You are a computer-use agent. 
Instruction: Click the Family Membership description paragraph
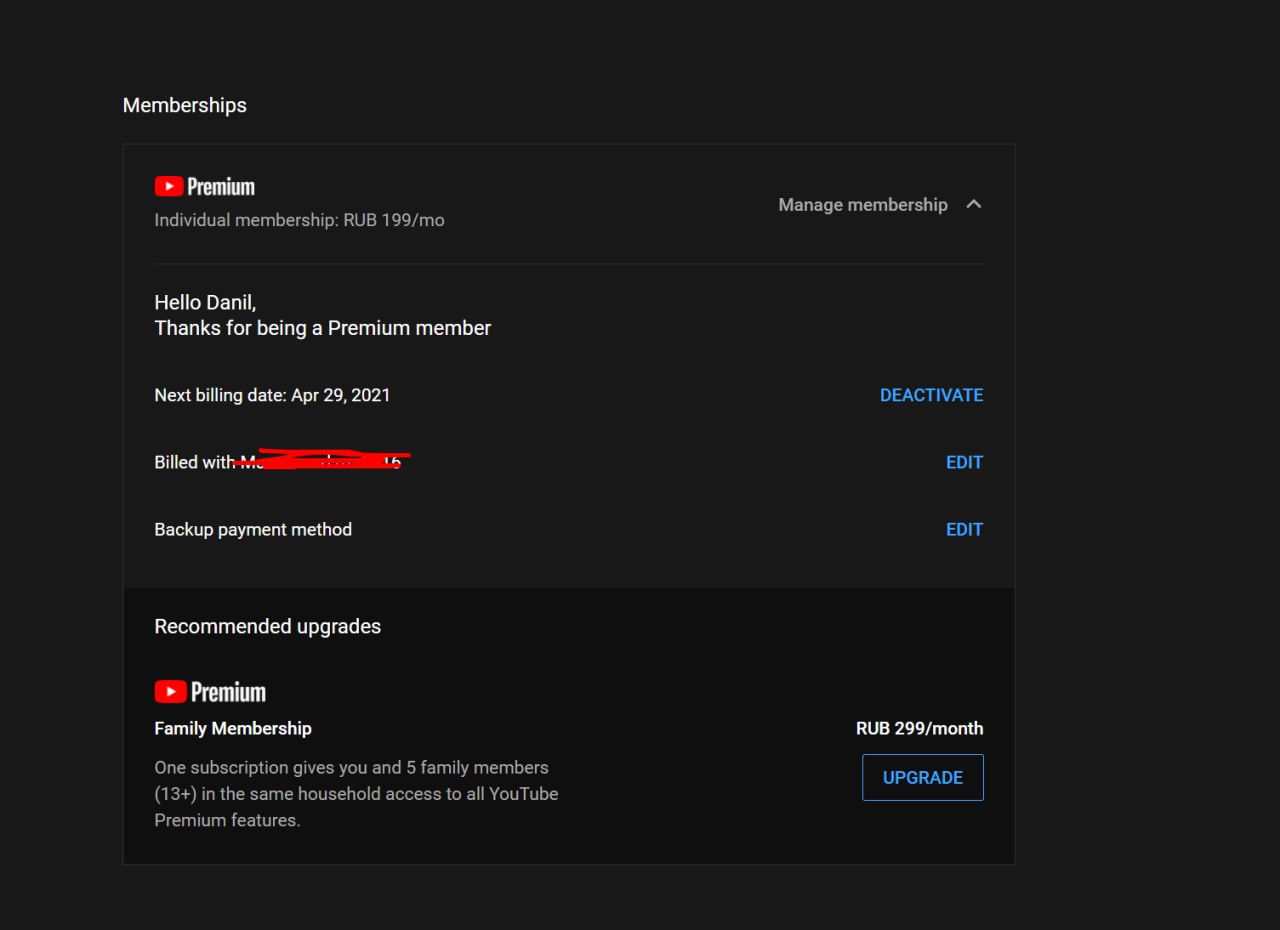click(356, 794)
